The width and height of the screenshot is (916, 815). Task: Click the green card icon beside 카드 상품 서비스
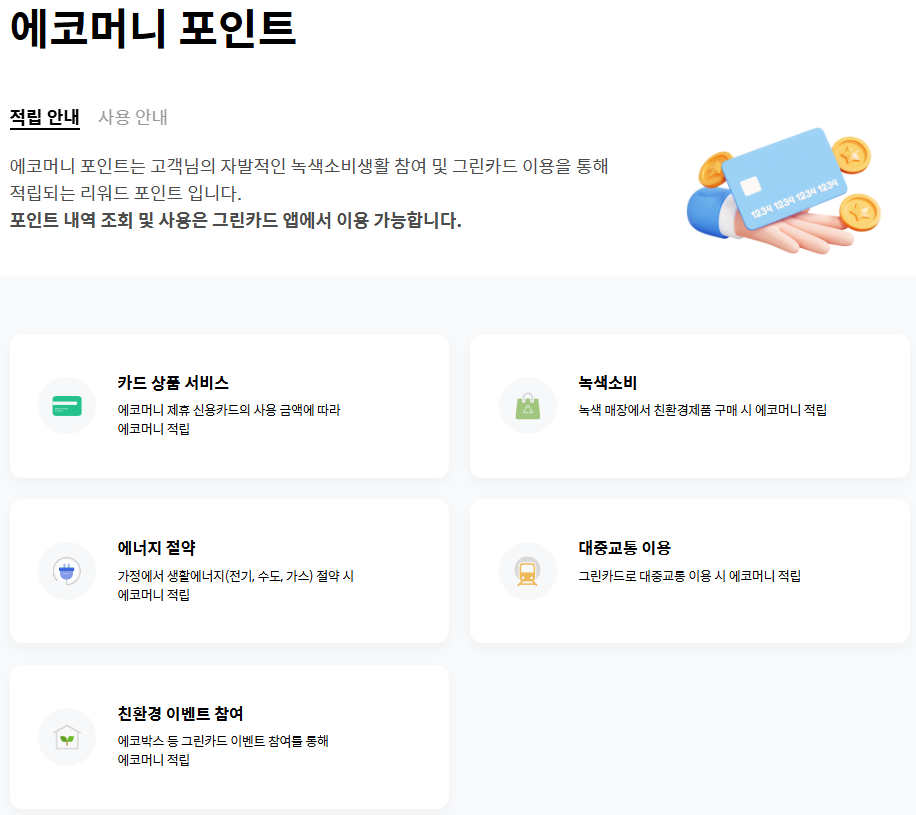66,405
